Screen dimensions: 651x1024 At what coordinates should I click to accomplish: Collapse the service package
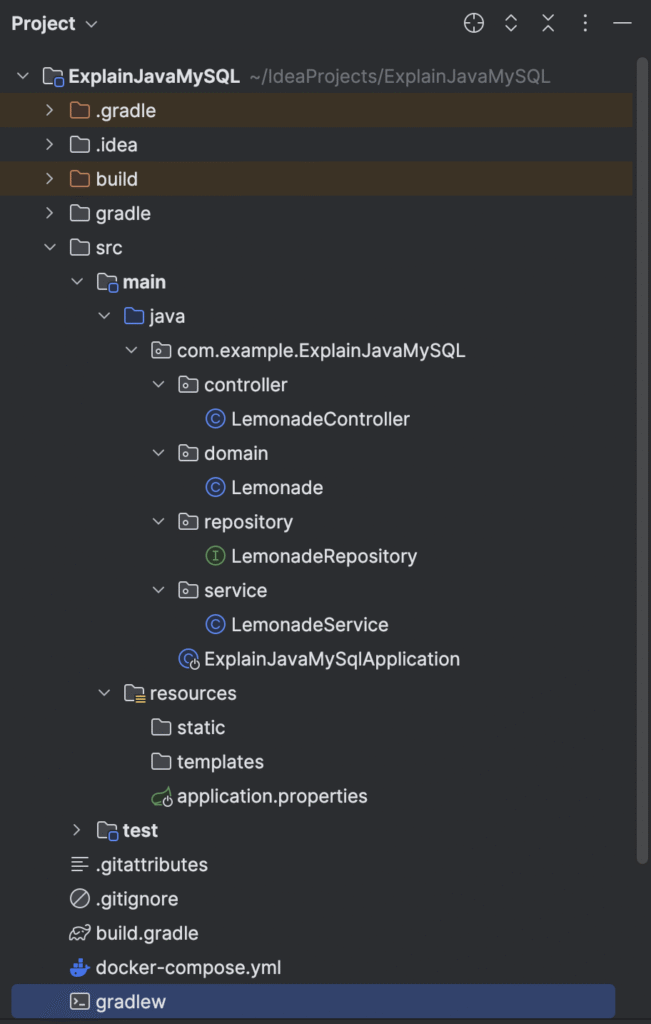158,590
